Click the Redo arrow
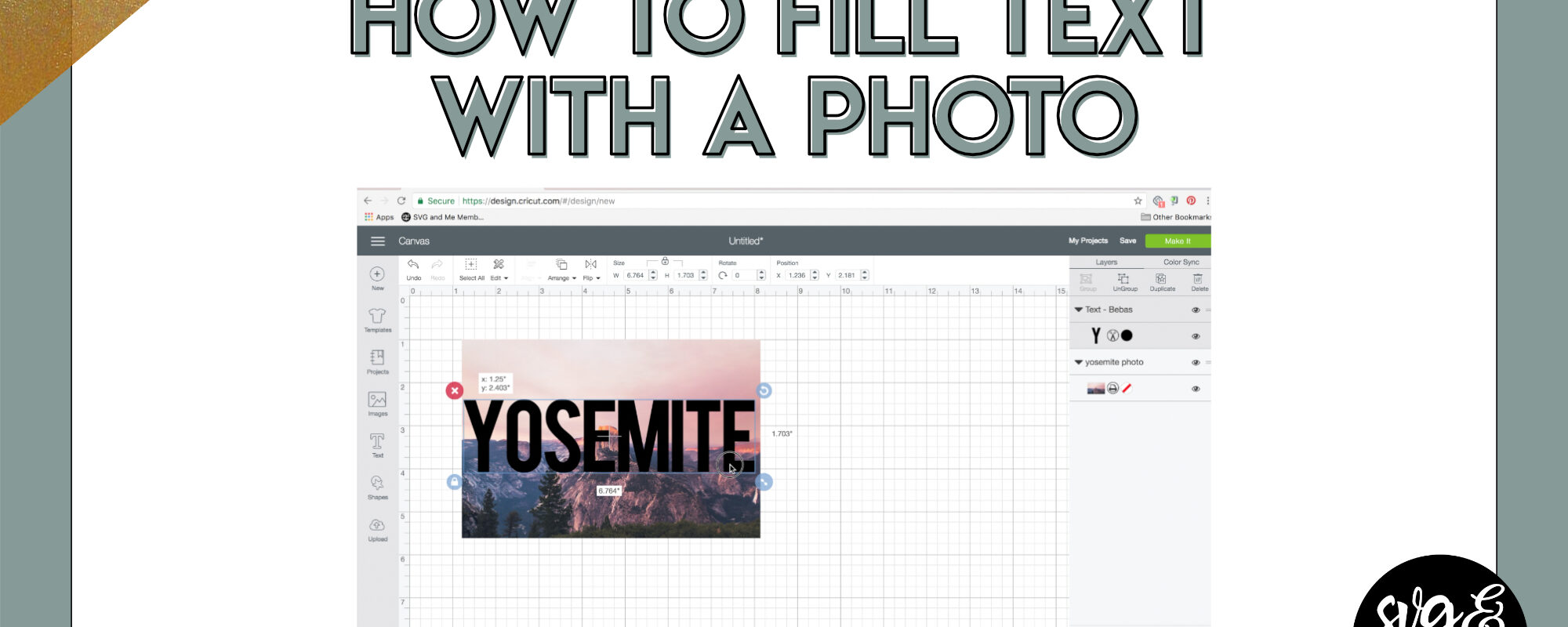 (437, 264)
